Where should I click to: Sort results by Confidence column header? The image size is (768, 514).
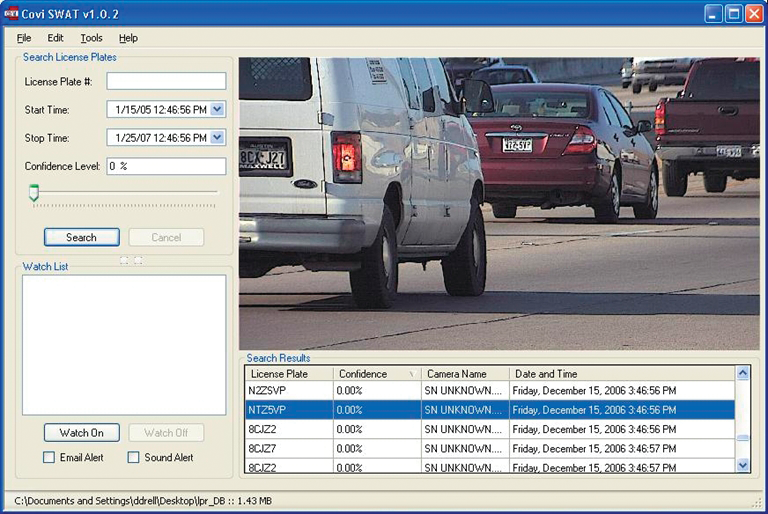coord(377,374)
